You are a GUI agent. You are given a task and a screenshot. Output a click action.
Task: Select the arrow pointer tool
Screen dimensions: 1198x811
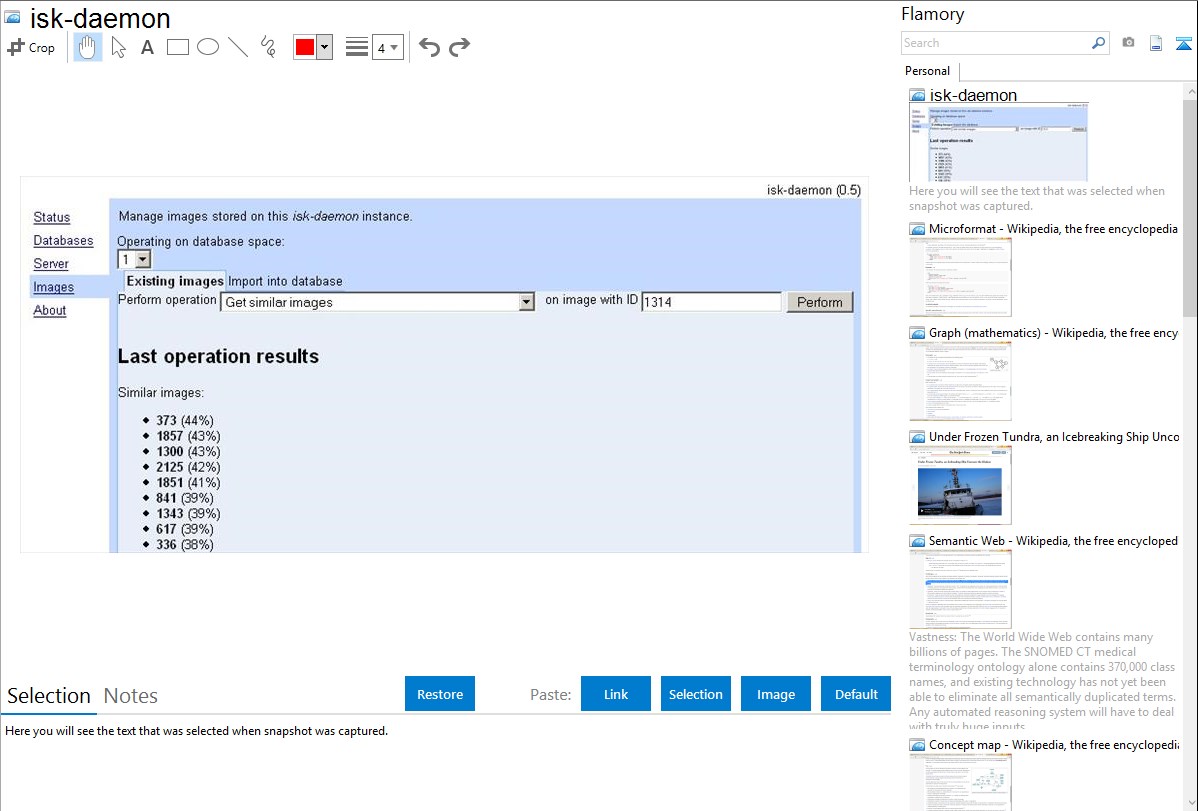118,47
